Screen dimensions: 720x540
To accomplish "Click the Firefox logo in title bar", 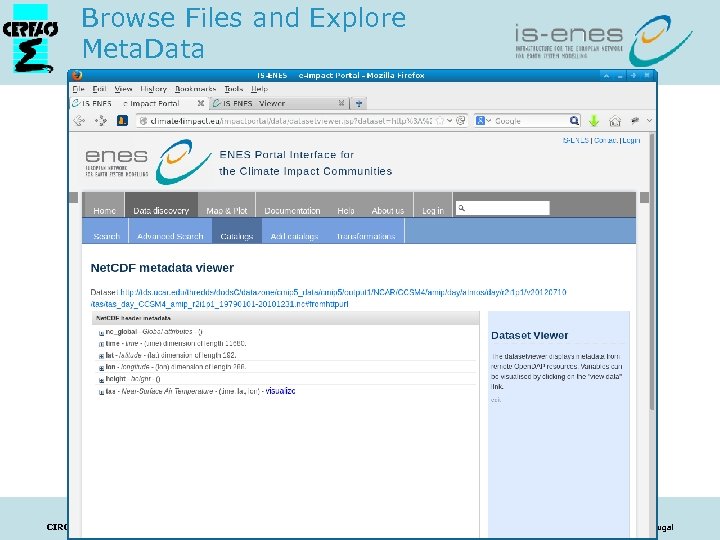I will coord(77,75).
